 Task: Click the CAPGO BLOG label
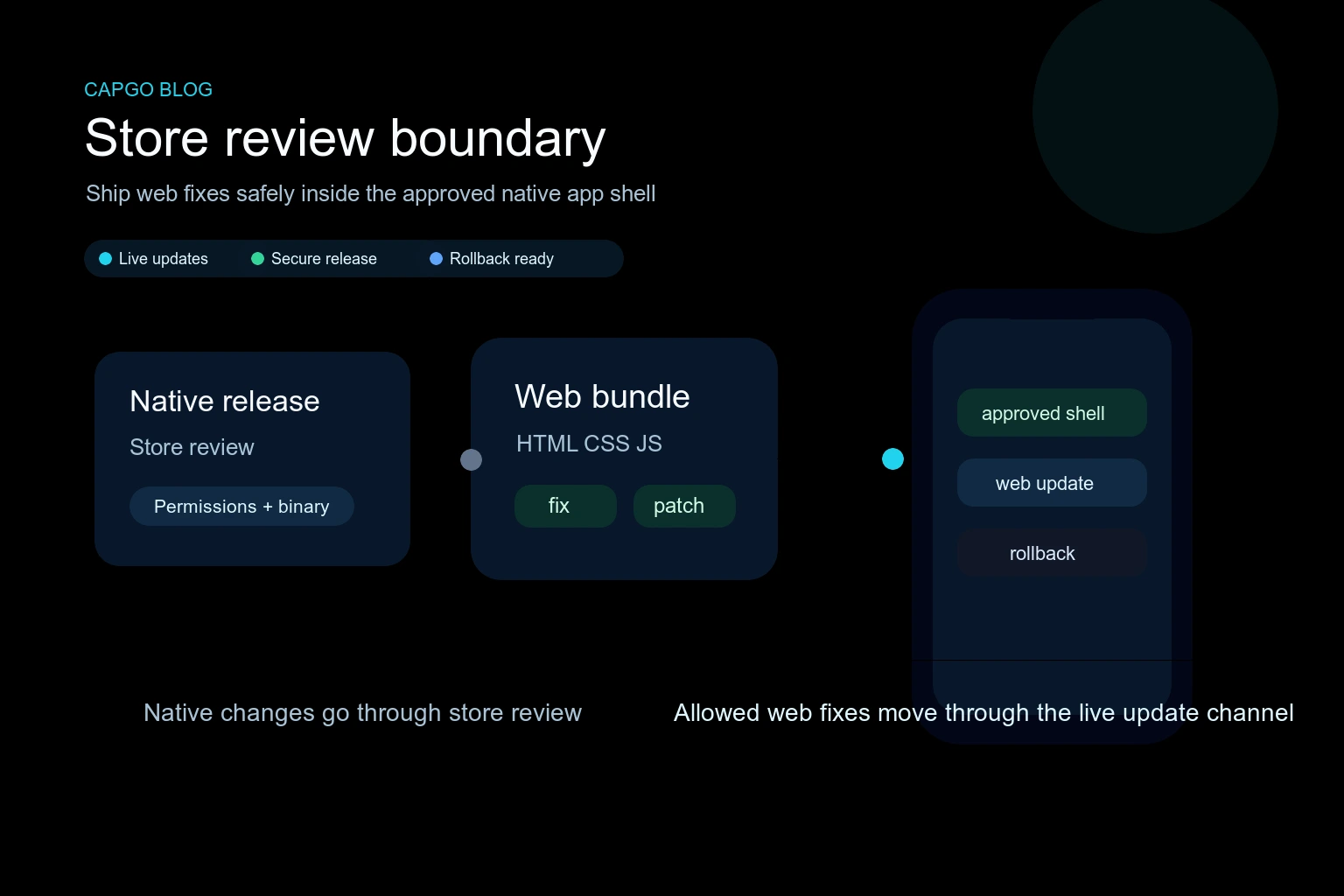tap(148, 89)
